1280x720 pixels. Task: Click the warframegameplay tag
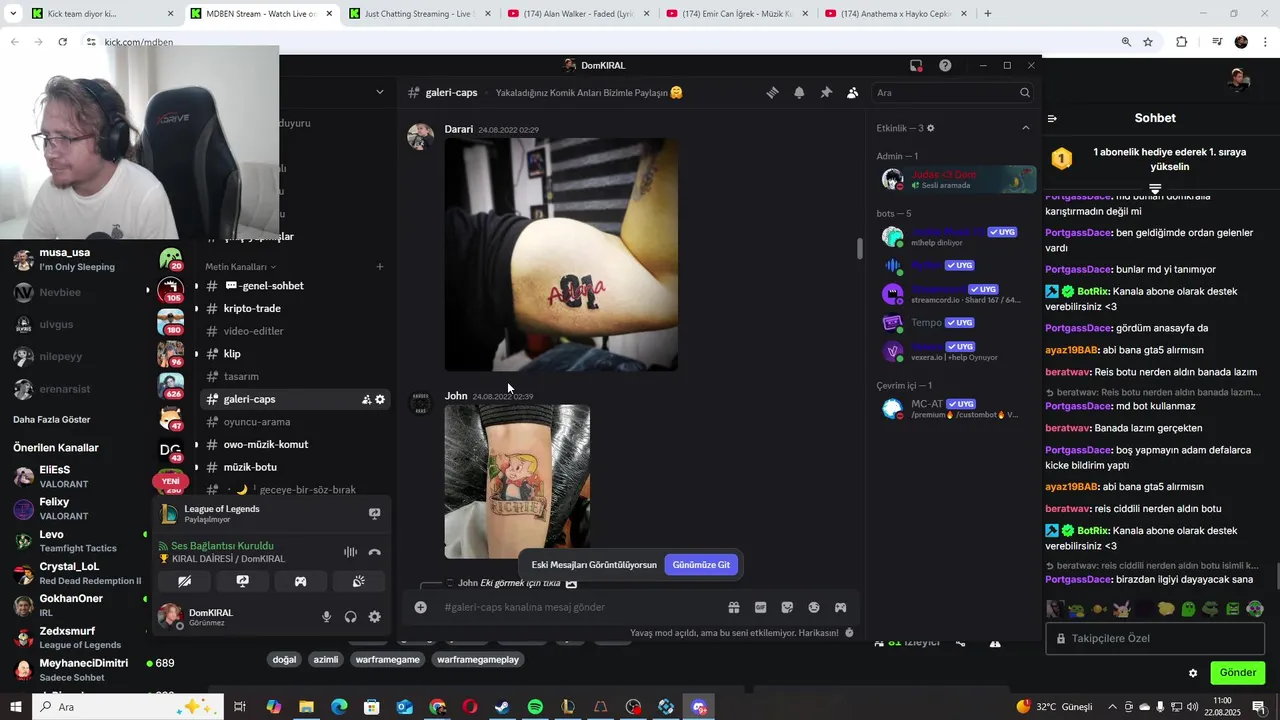(x=478, y=660)
